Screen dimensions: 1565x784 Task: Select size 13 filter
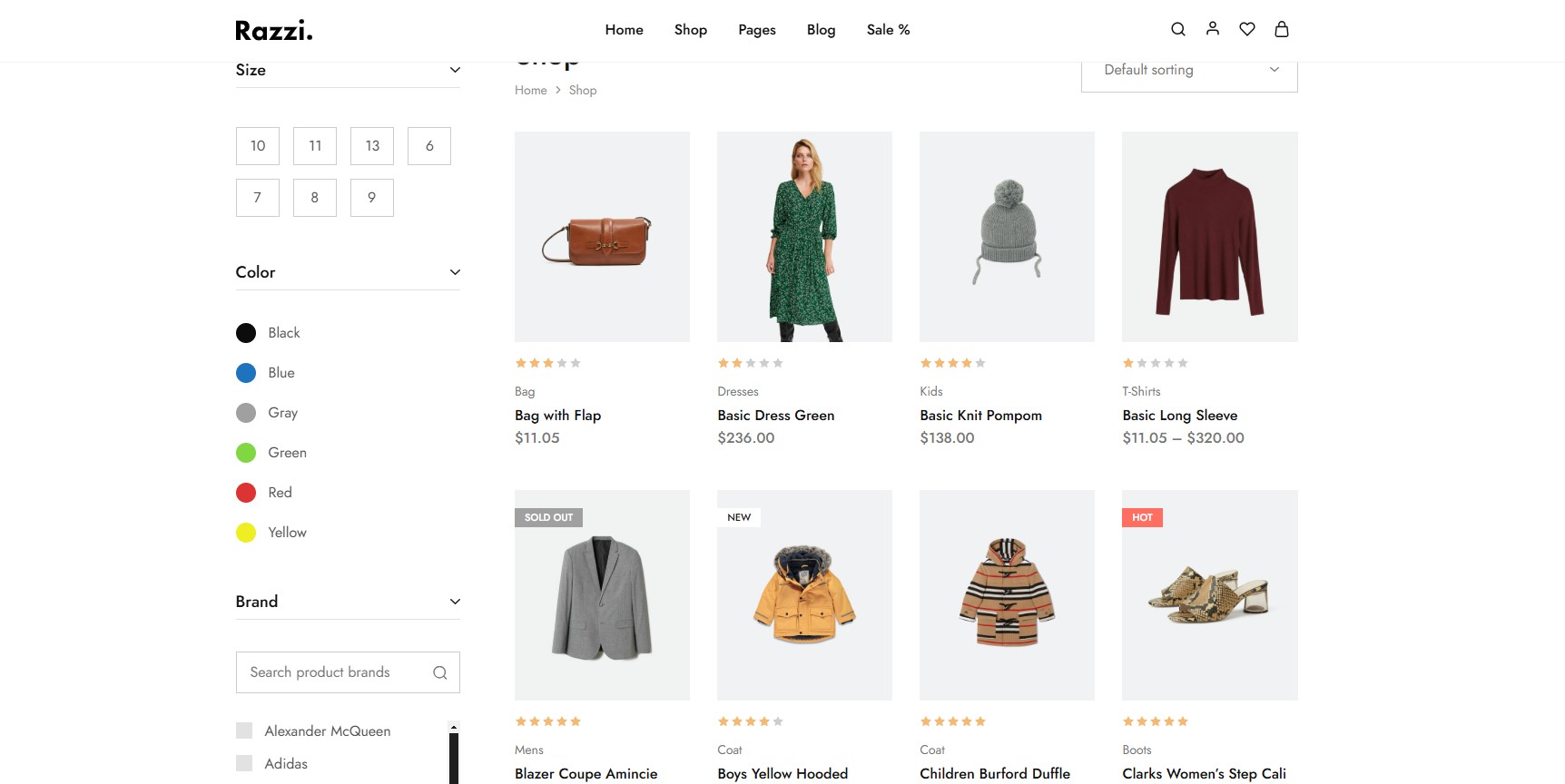point(372,146)
